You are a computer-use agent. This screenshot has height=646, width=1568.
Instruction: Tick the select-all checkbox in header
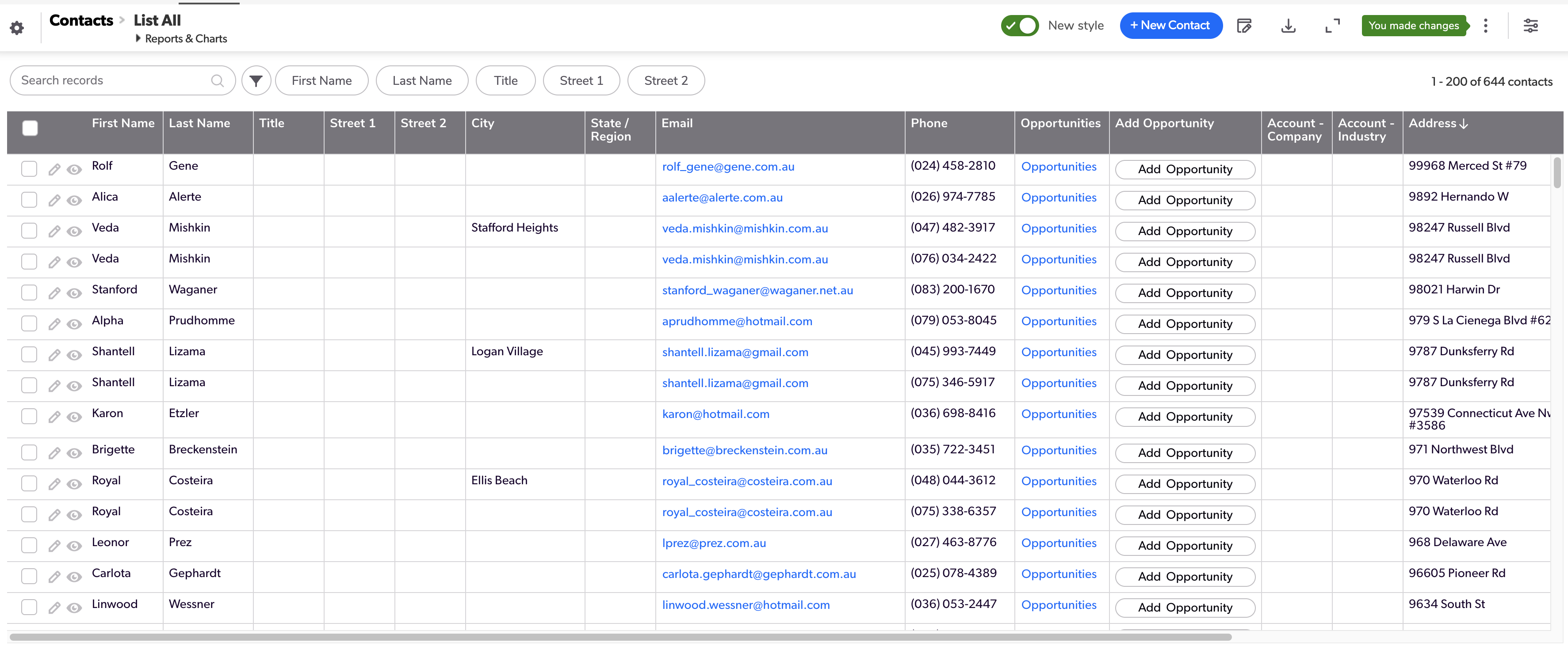click(x=30, y=128)
